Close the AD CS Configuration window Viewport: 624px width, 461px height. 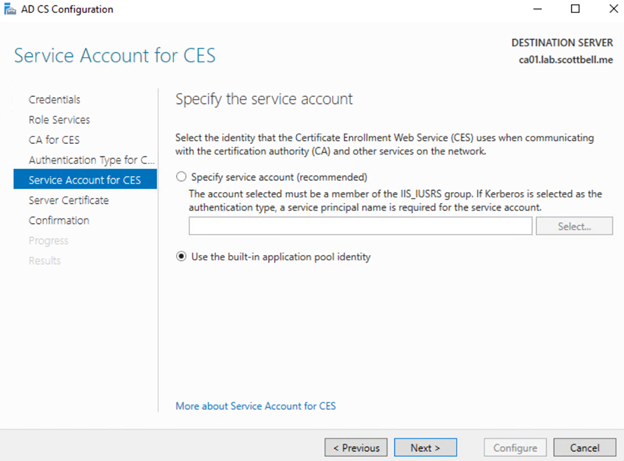603,10
